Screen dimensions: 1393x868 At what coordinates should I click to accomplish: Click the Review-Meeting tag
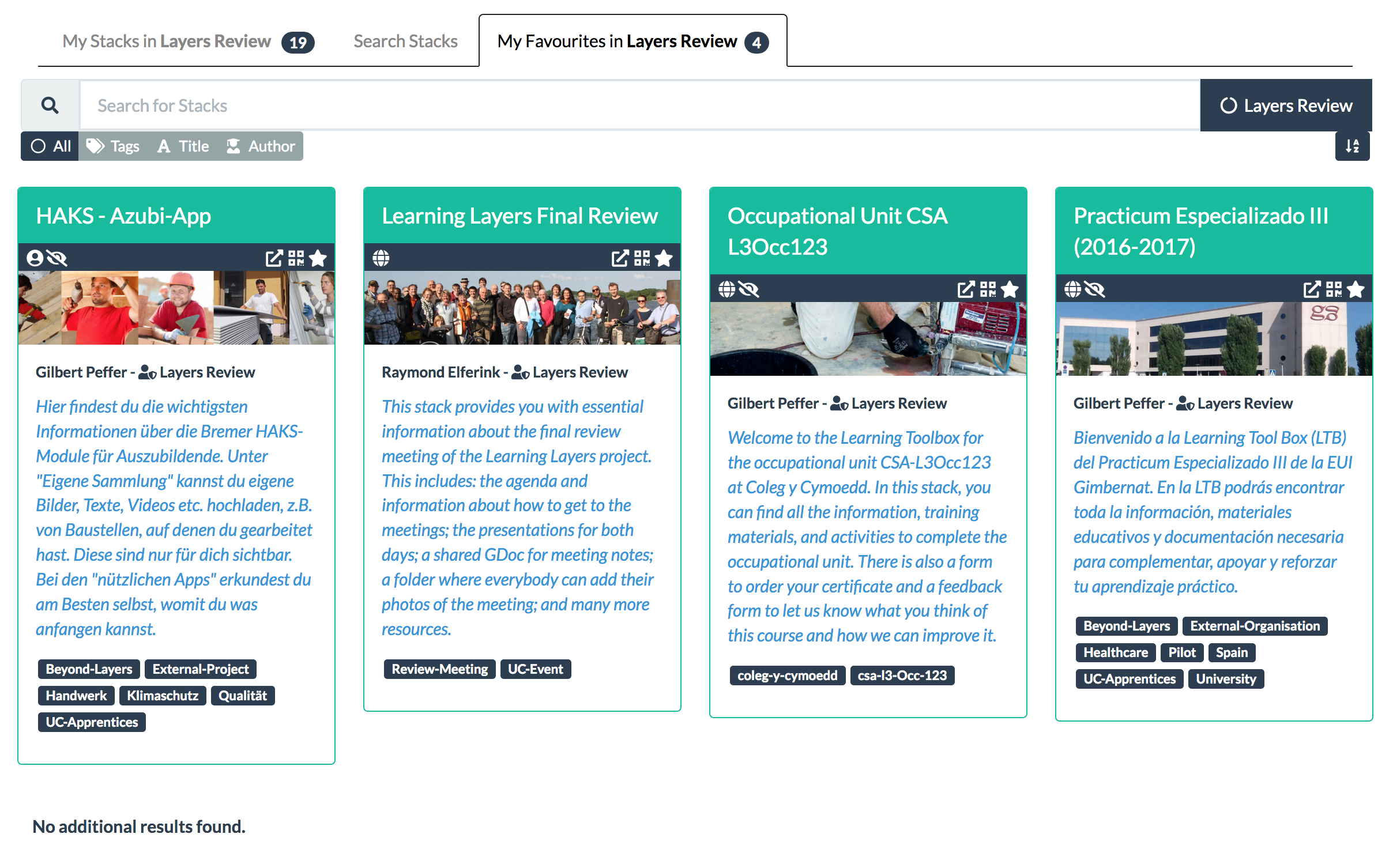pyautogui.click(x=439, y=669)
